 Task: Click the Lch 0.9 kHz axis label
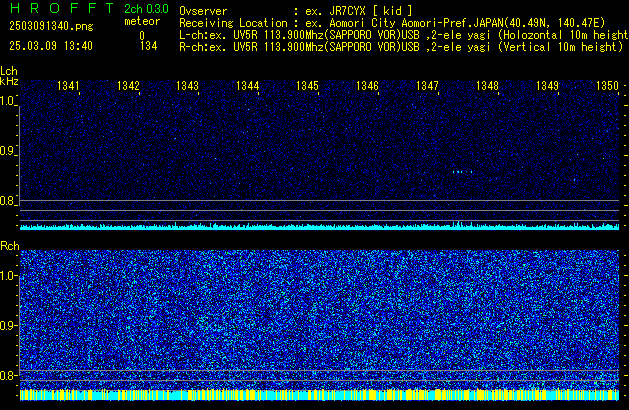point(7,151)
